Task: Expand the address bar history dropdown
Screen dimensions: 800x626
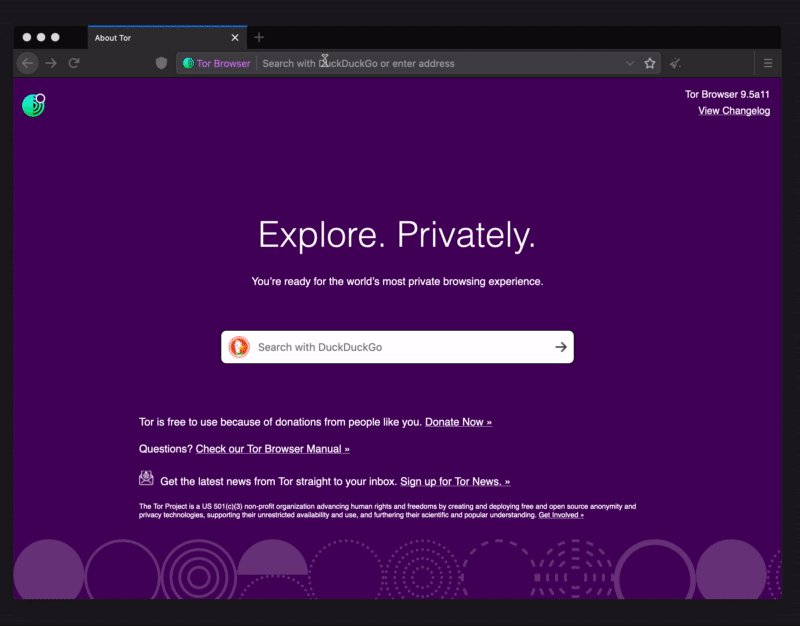Action: (x=630, y=63)
